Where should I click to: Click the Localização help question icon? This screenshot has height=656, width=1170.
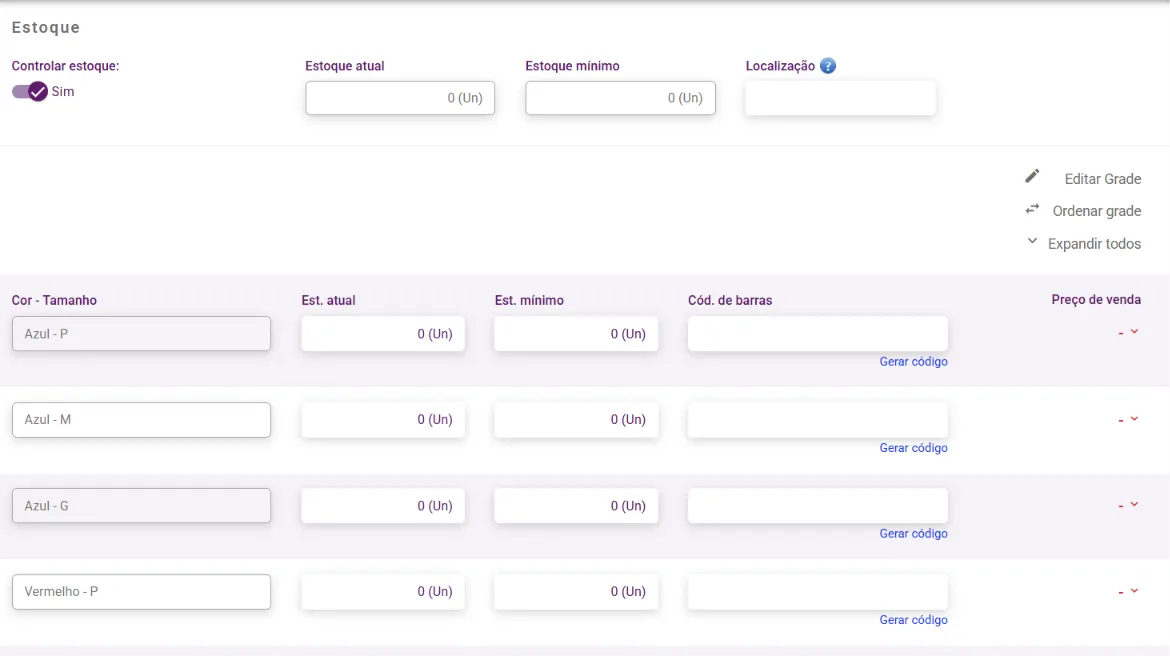click(828, 66)
